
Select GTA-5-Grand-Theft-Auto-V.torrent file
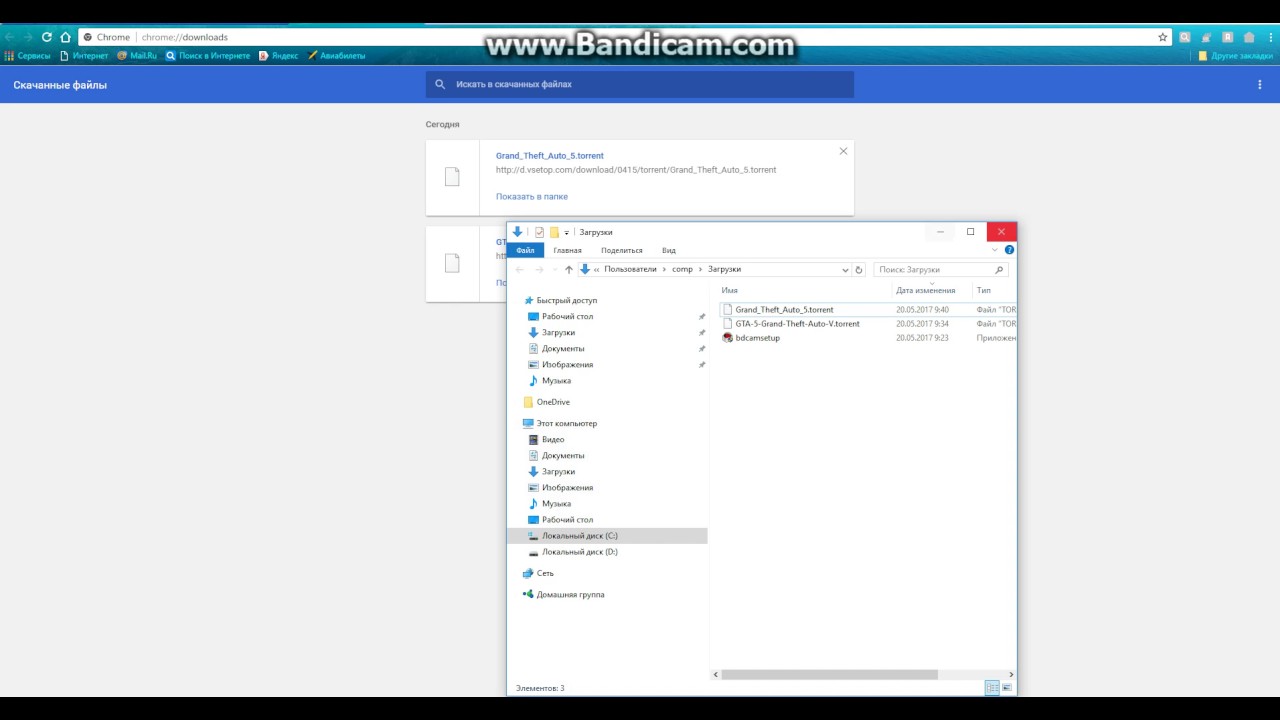pyautogui.click(x=797, y=324)
